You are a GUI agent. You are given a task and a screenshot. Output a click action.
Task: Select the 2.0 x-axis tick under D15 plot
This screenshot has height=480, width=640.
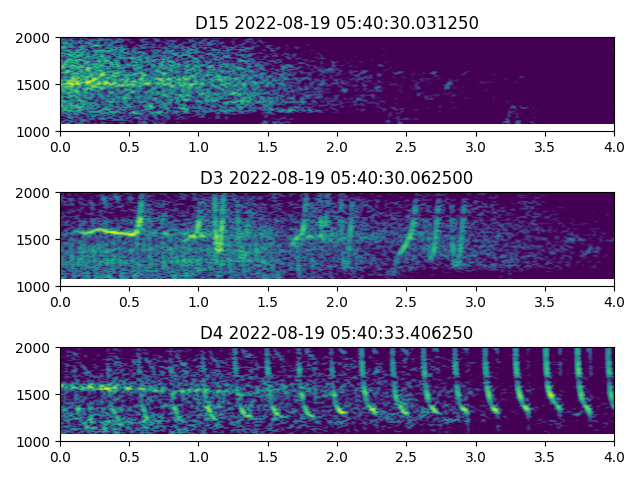click(x=337, y=146)
